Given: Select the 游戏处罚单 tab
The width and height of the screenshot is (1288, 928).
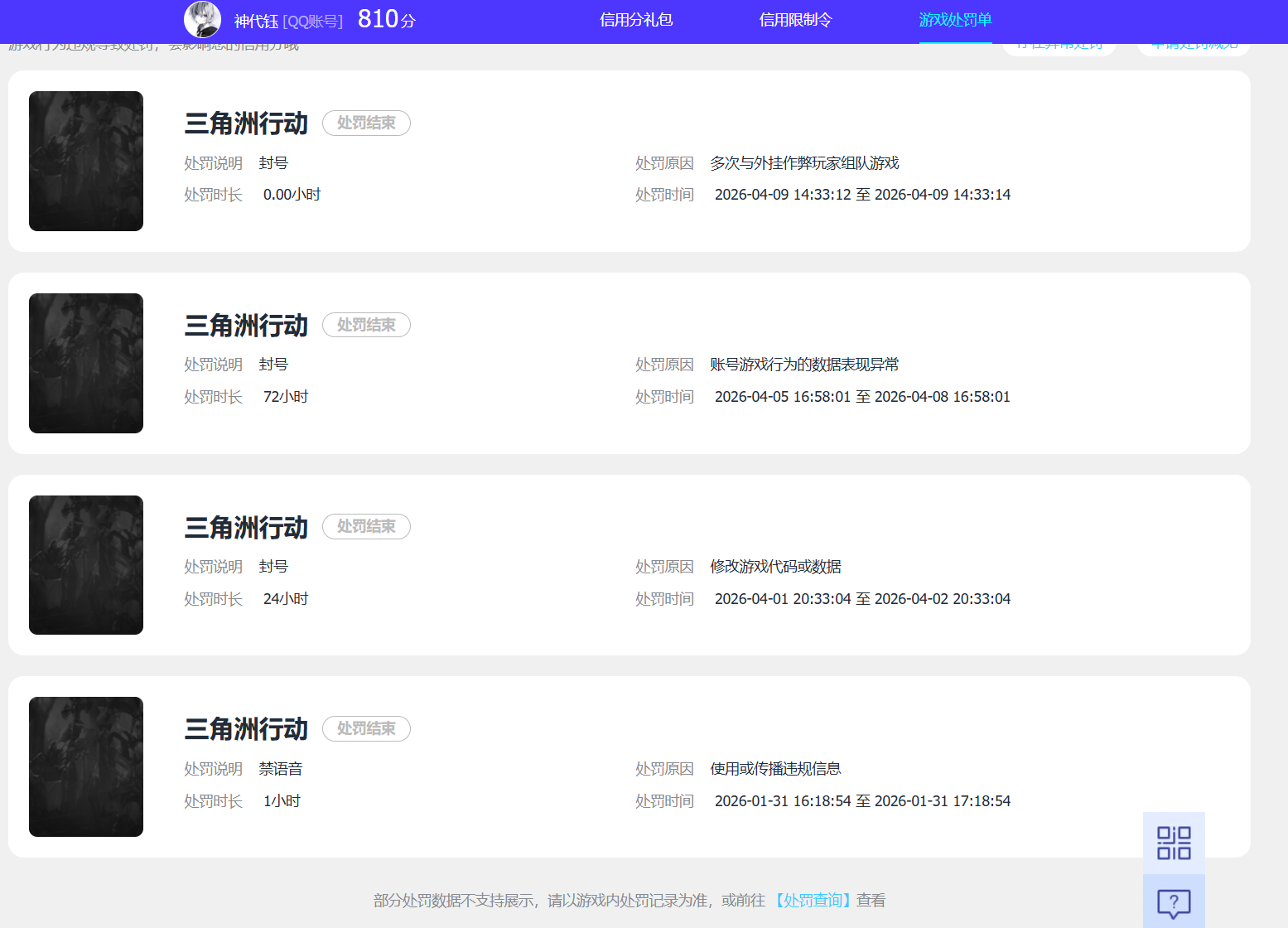Looking at the screenshot, I should coord(956,20).
